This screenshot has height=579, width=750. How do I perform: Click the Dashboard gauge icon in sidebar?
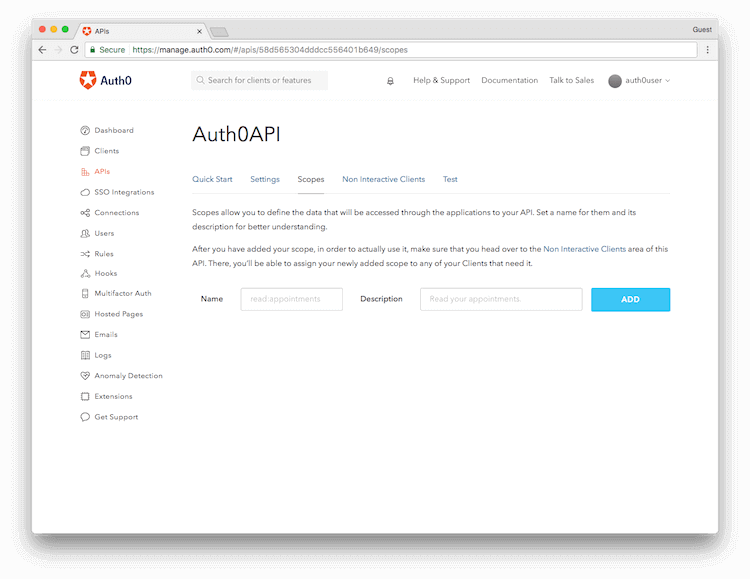(85, 130)
